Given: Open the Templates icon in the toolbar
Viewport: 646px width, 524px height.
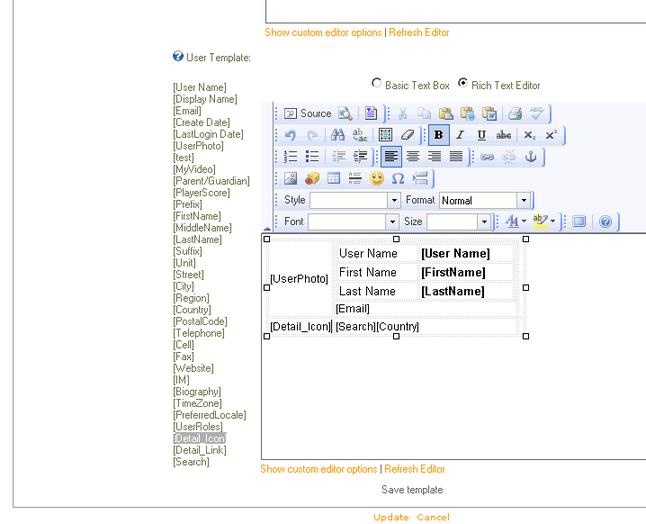Looking at the screenshot, I should pyautogui.click(x=371, y=113).
